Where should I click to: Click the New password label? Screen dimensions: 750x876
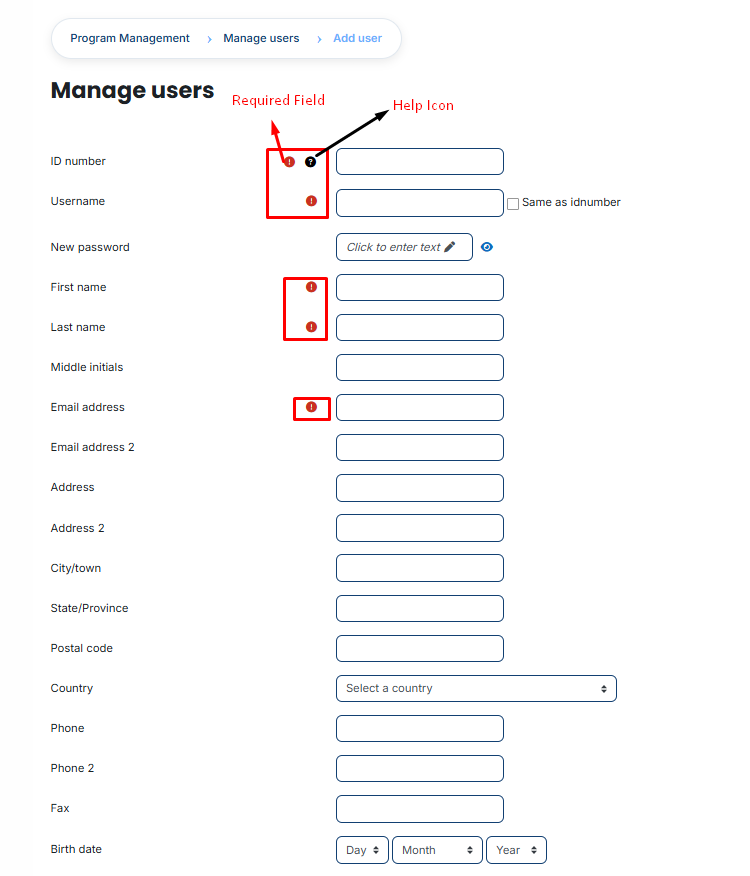pos(90,247)
